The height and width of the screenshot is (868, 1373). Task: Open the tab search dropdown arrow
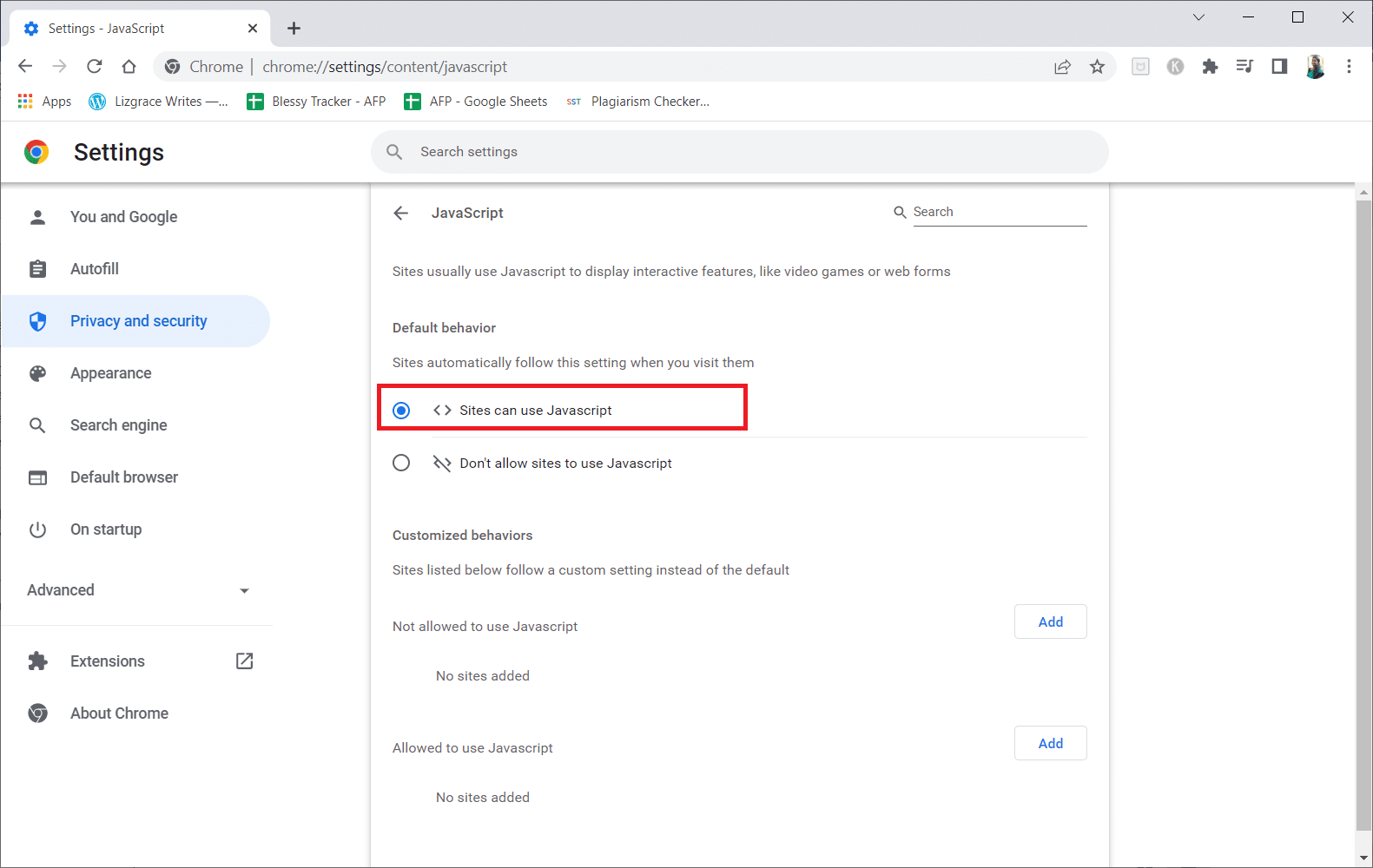point(1198,17)
